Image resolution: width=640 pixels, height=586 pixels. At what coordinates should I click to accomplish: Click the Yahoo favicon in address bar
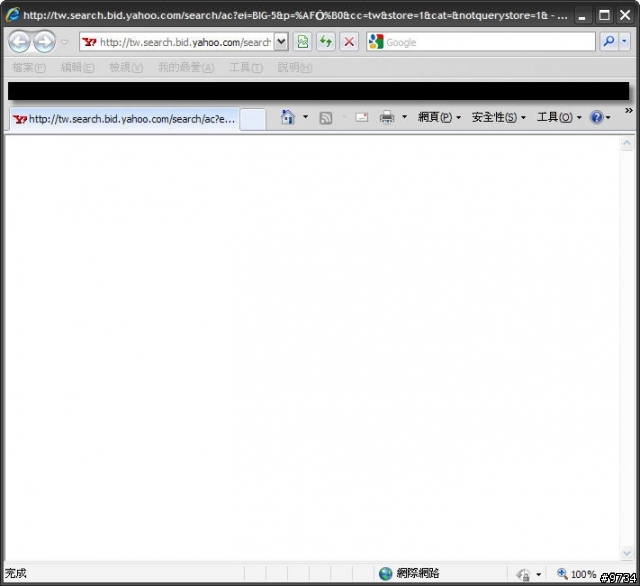[89, 42]
